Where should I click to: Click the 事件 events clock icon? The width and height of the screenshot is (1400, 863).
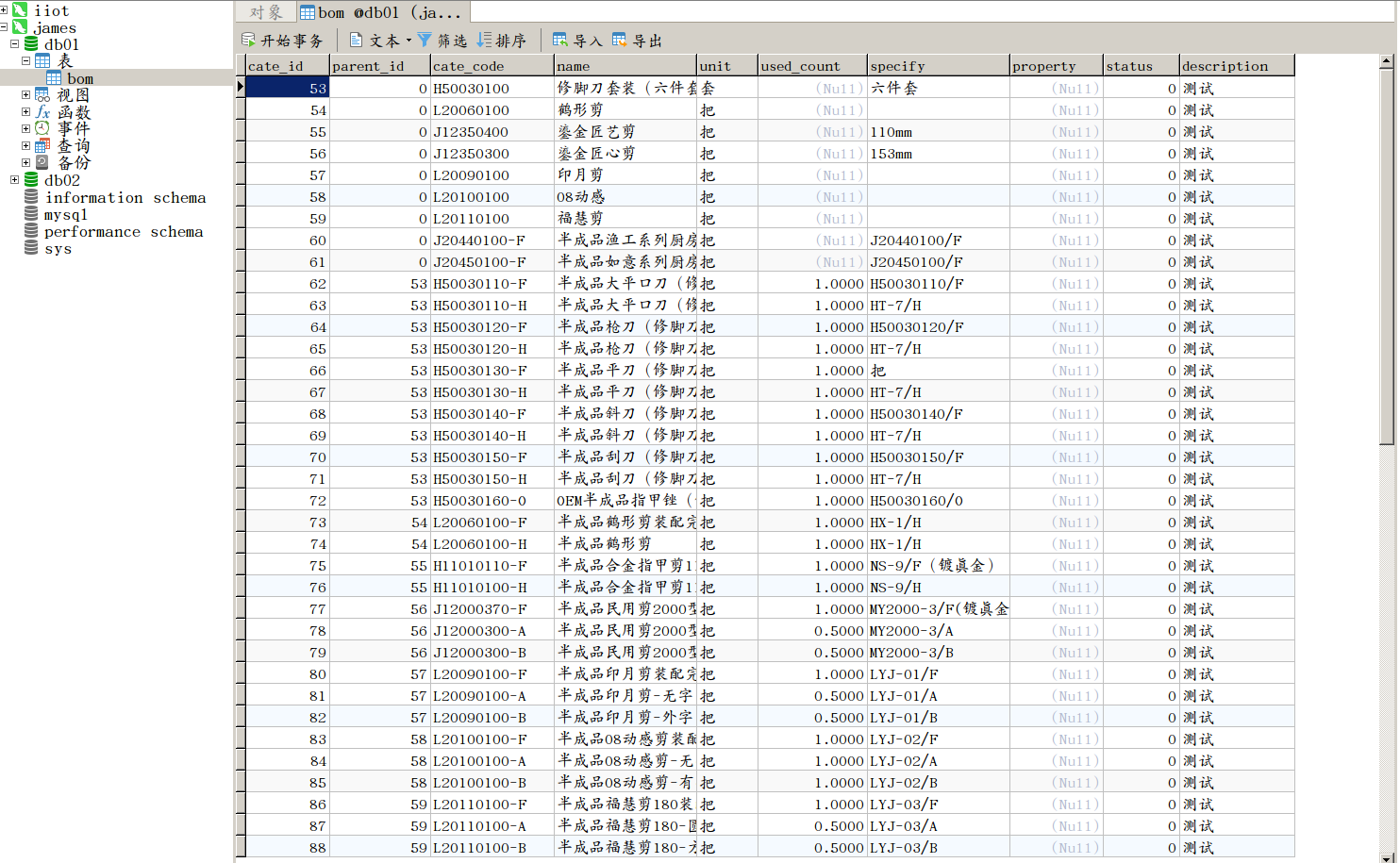pos(42,129)
